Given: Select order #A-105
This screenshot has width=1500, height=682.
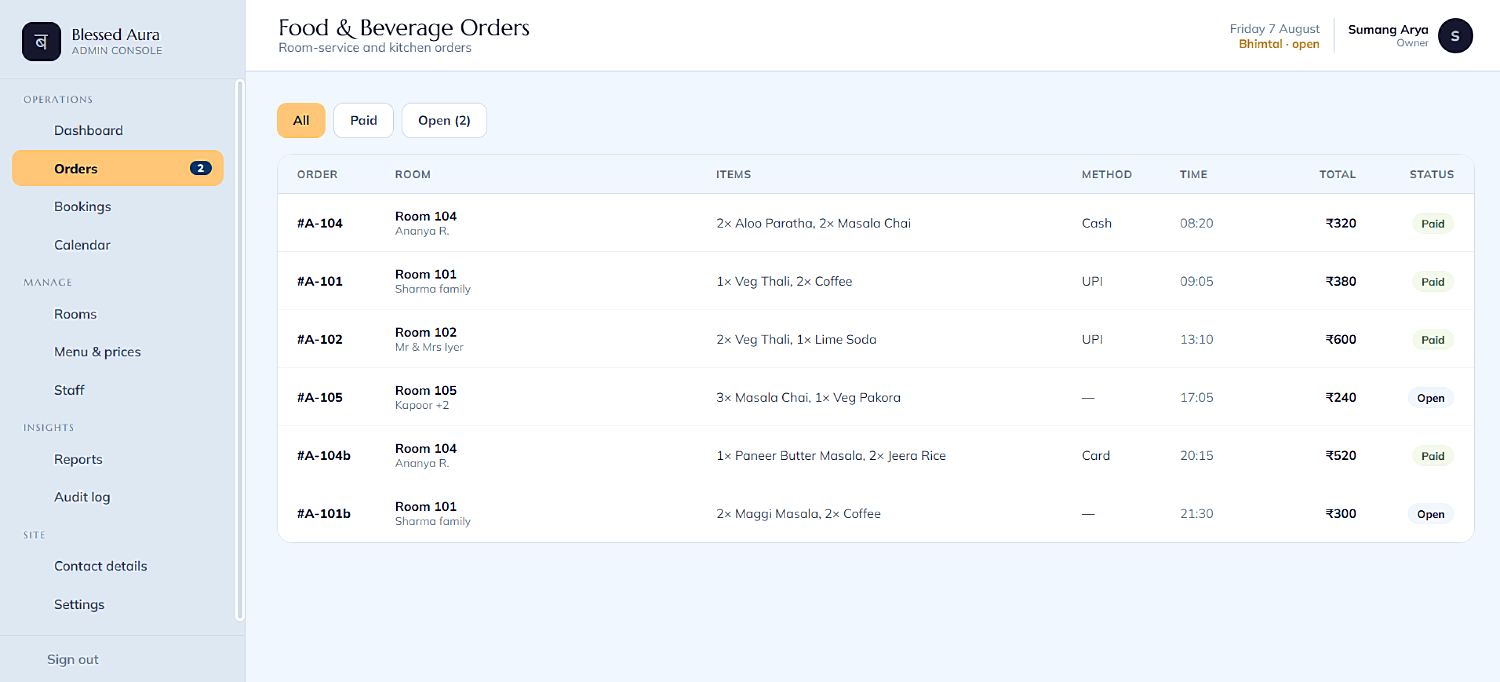Looking at the screenshot, I should coord(320,398).
